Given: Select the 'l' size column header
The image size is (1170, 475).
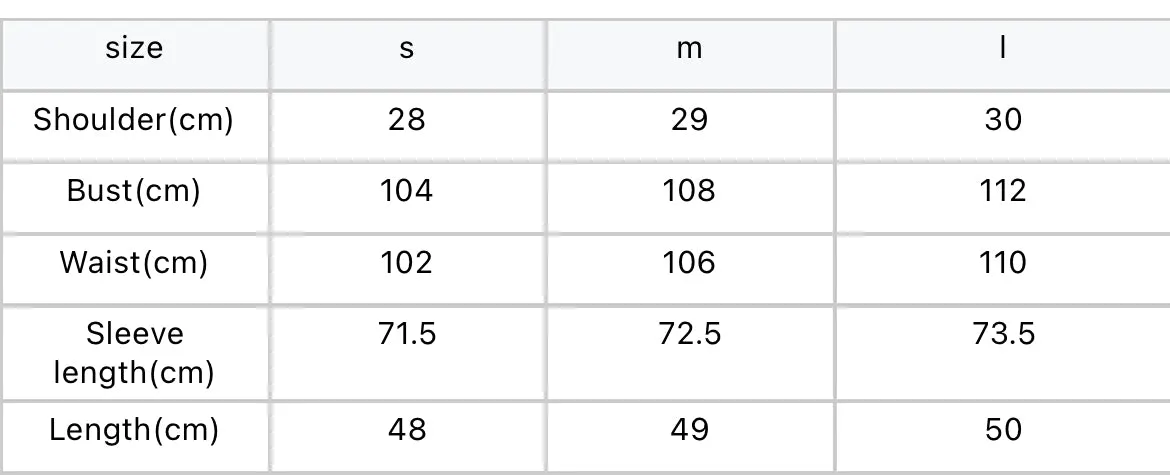Looking at the screenshot, I should point(1003,55).
